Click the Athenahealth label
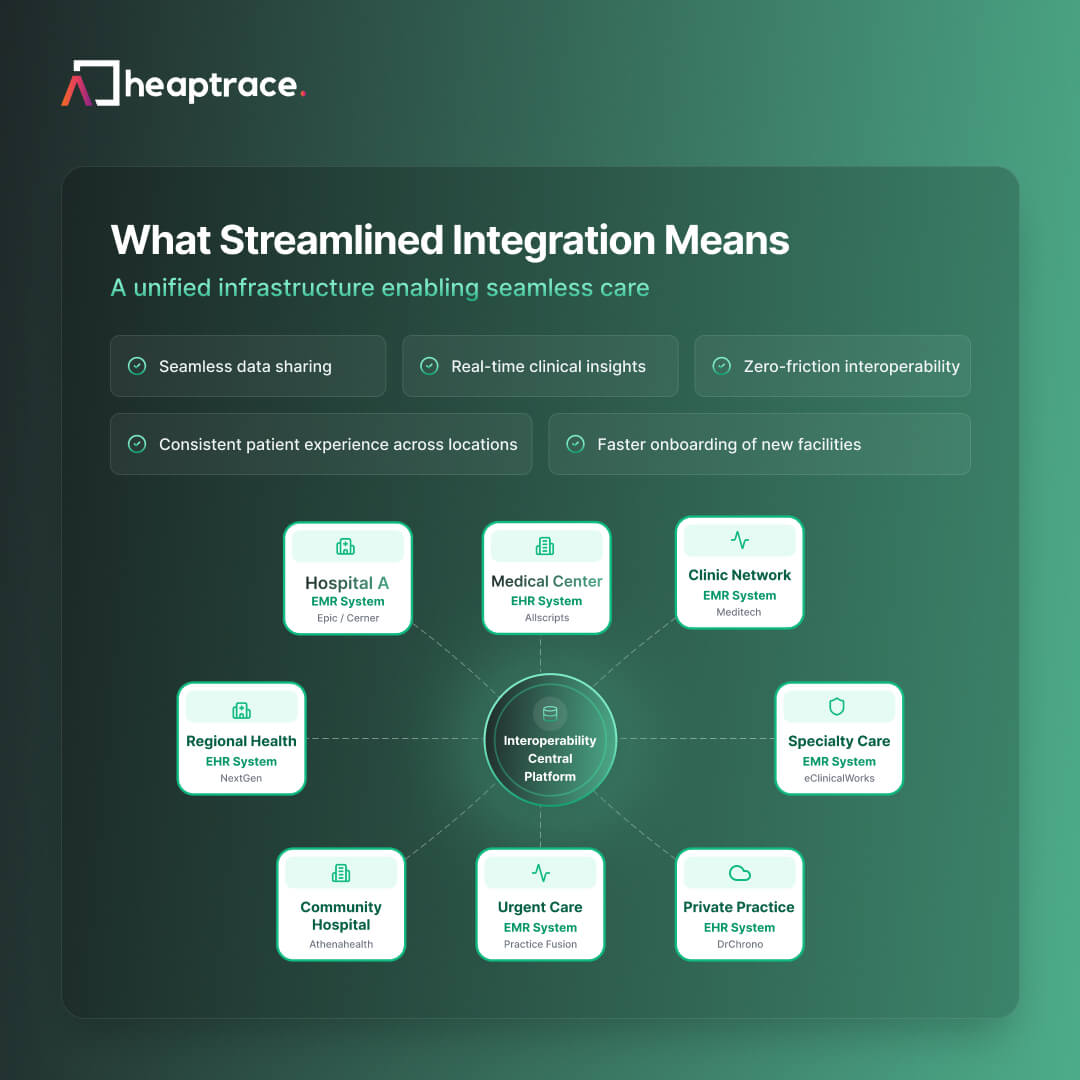Image resolution: width=1080 pixels, height=1080 pixels. tap(341, 944)
